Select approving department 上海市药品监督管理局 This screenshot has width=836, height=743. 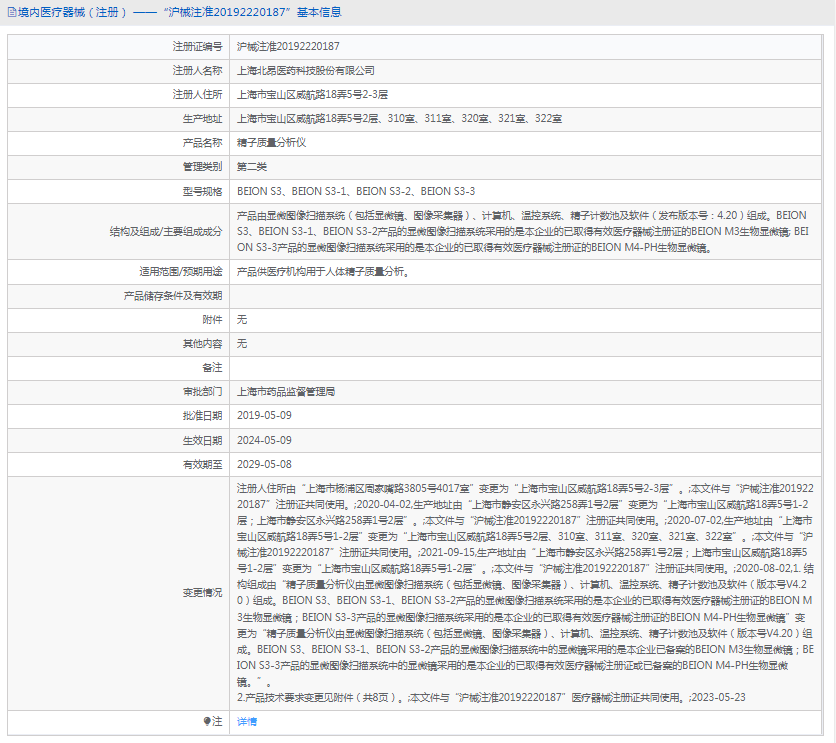coord(286,392)
